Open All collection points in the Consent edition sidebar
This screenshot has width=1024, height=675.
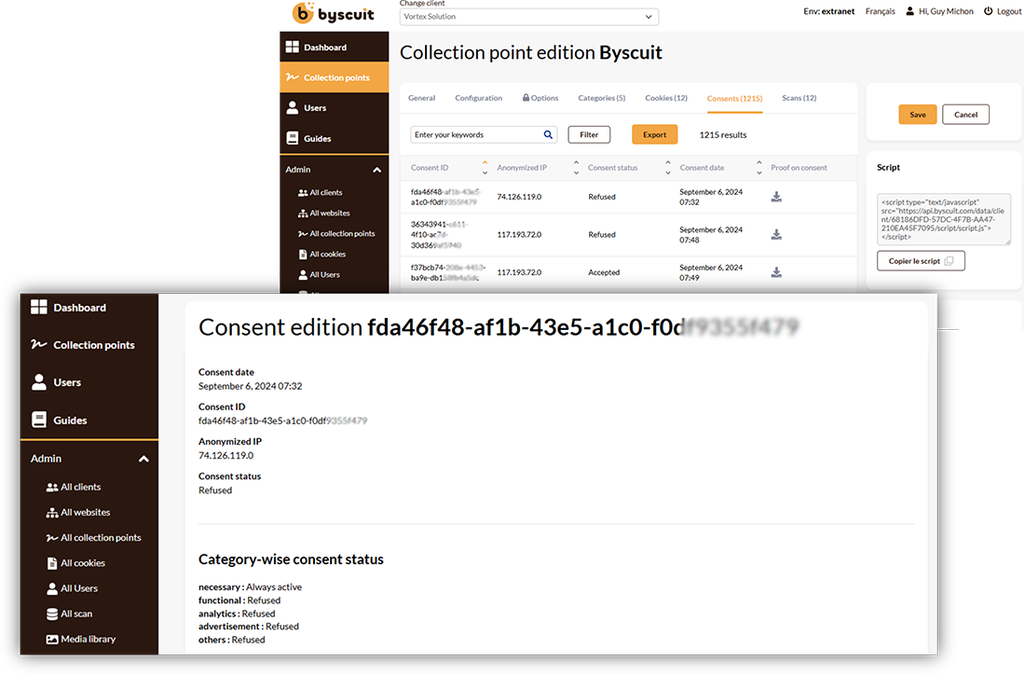tap(93, 538)
